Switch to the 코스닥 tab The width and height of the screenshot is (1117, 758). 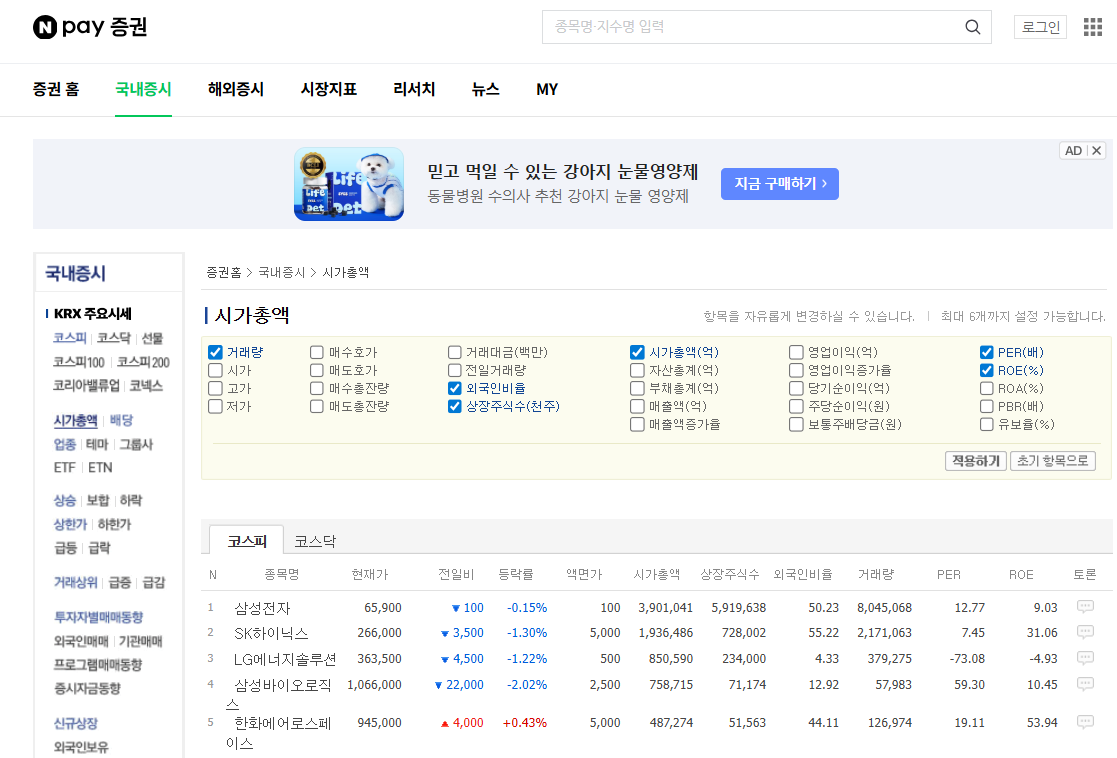click(x=315, y=541)
